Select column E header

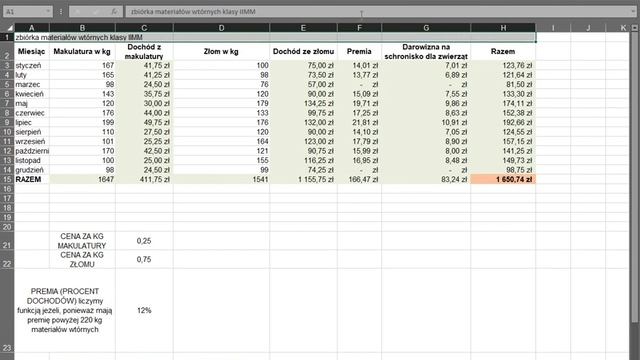pos(303,28)
